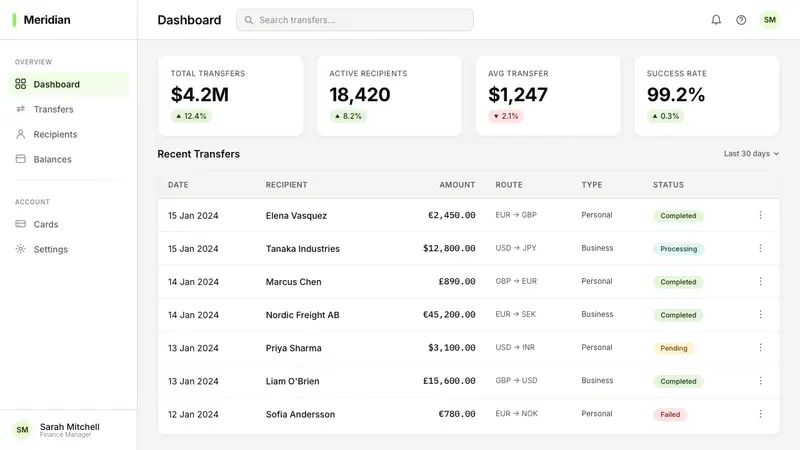Click the Total Transfers $4.2M card
Viewport: 800px width, 450px height.
coord(231,96)
